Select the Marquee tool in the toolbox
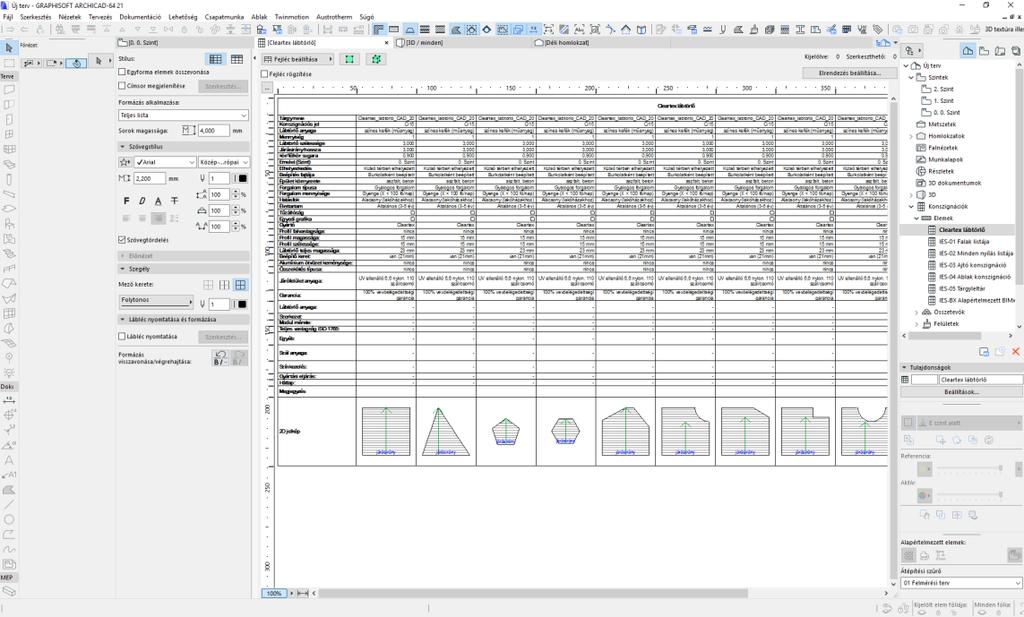Viewport: 1024px width, 617px height. [8, 63]
